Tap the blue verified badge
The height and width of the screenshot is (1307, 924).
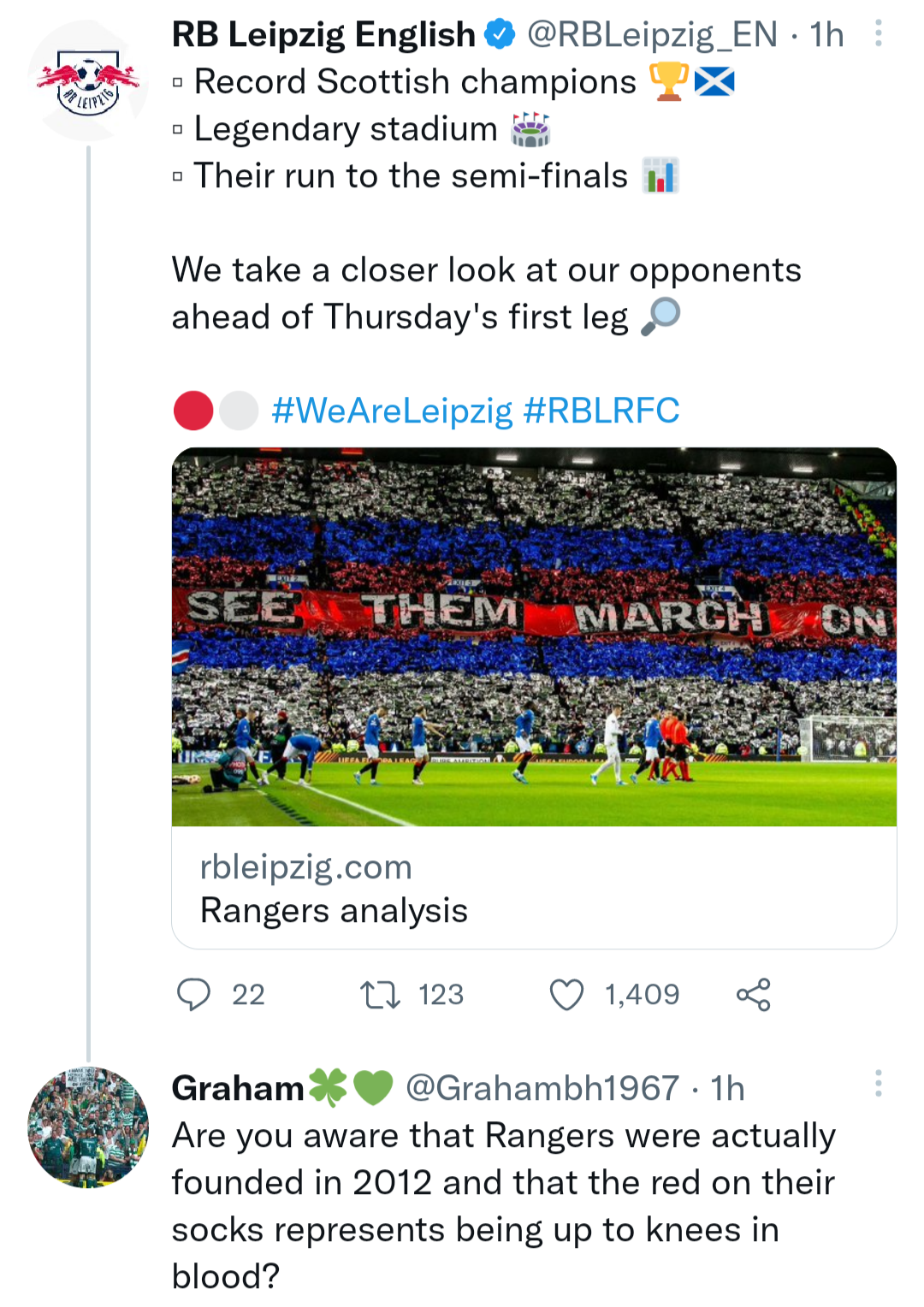pyautogui.click(x=500, y=35)
